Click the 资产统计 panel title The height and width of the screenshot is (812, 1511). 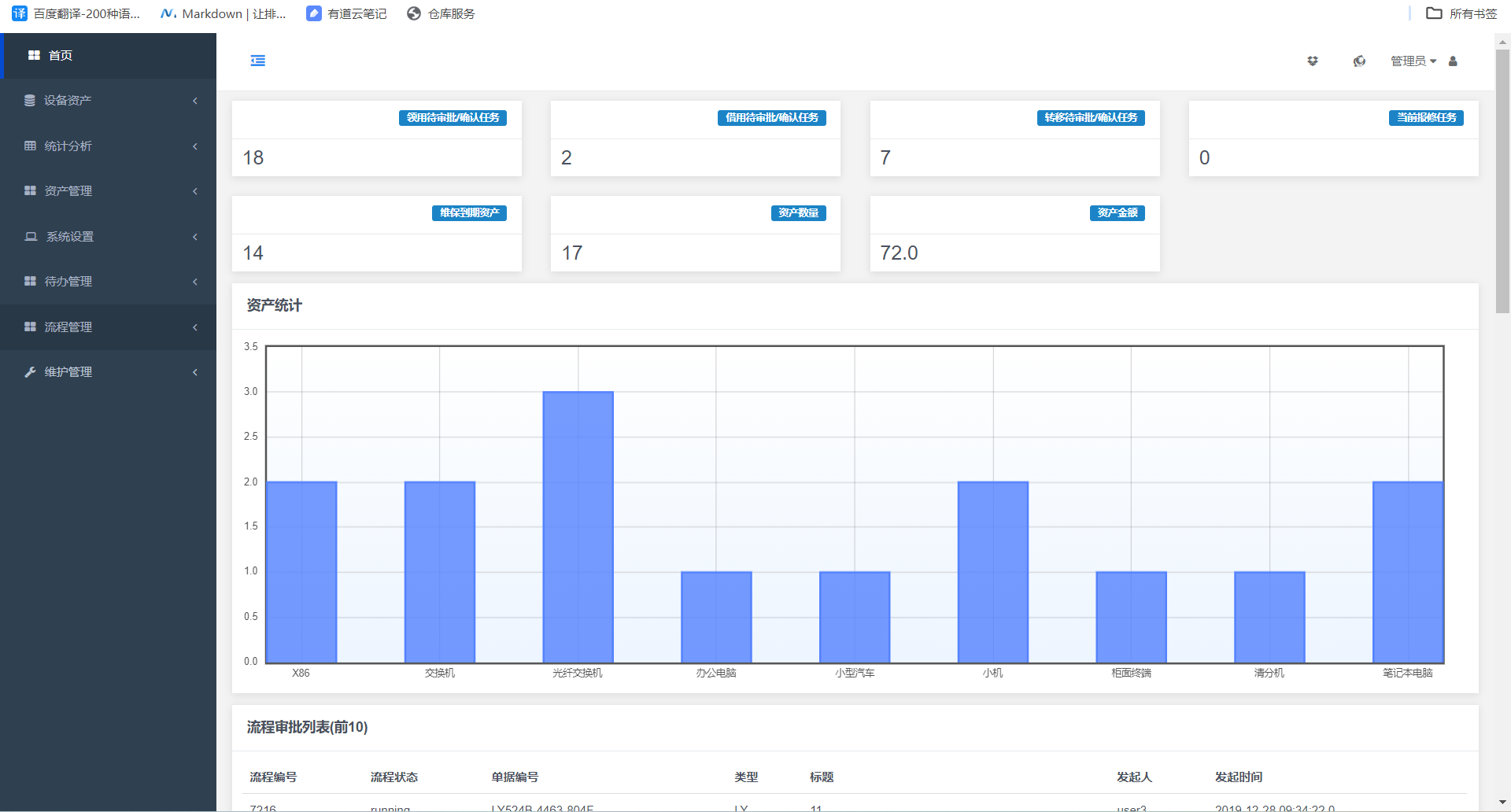[274, 305]
